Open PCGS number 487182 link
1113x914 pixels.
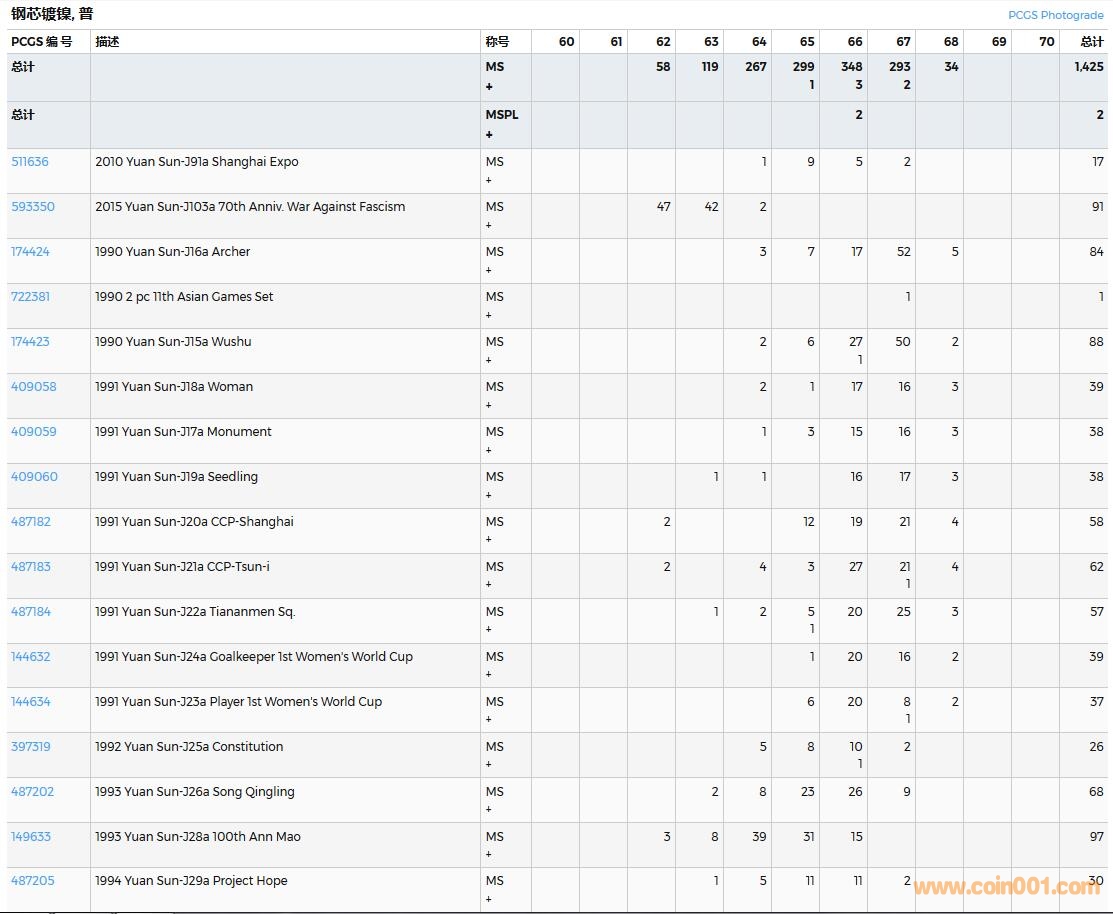click(x=31, y=522)
